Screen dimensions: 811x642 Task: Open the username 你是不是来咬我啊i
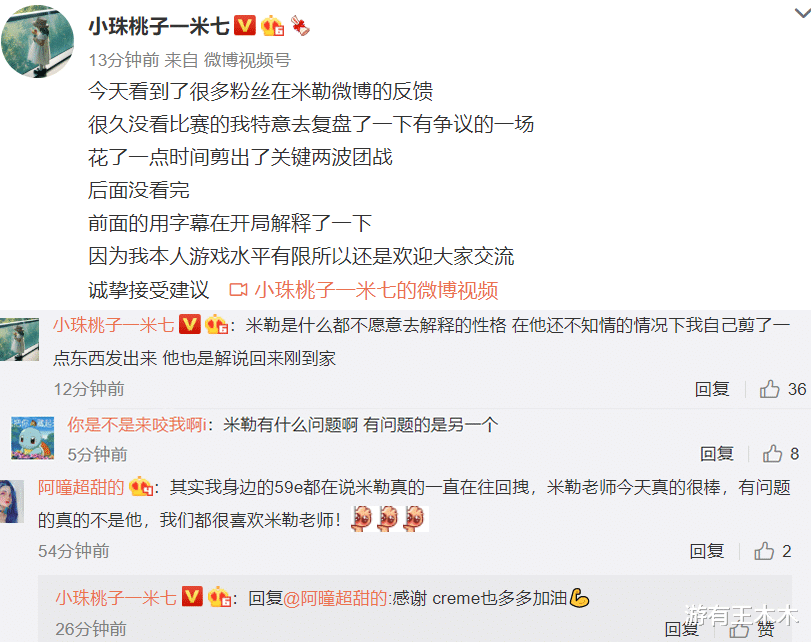pos(137,425)
